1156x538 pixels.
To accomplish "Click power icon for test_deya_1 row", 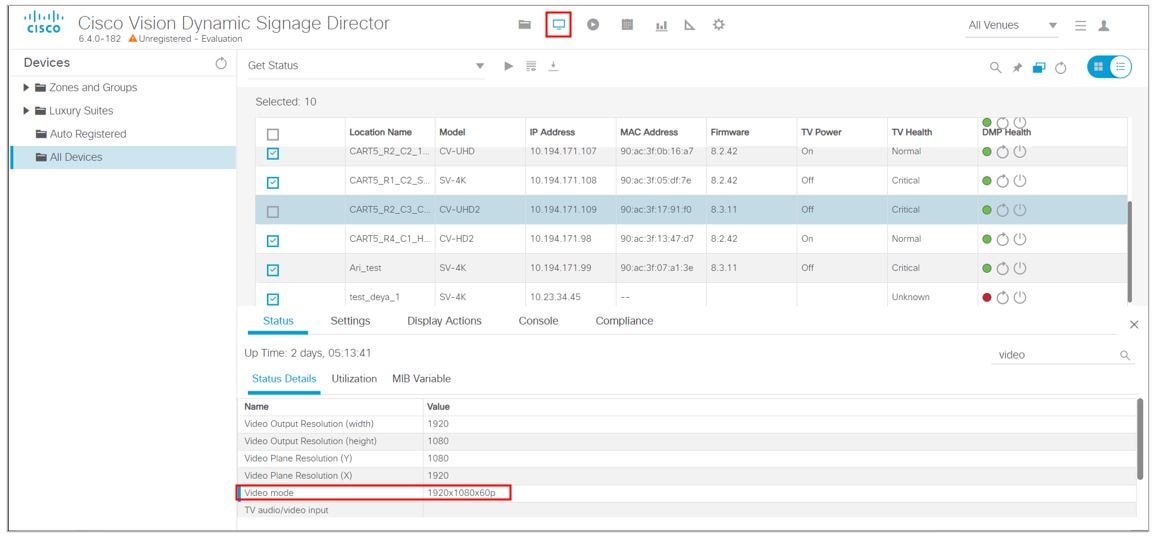I will click(1020, 298).
